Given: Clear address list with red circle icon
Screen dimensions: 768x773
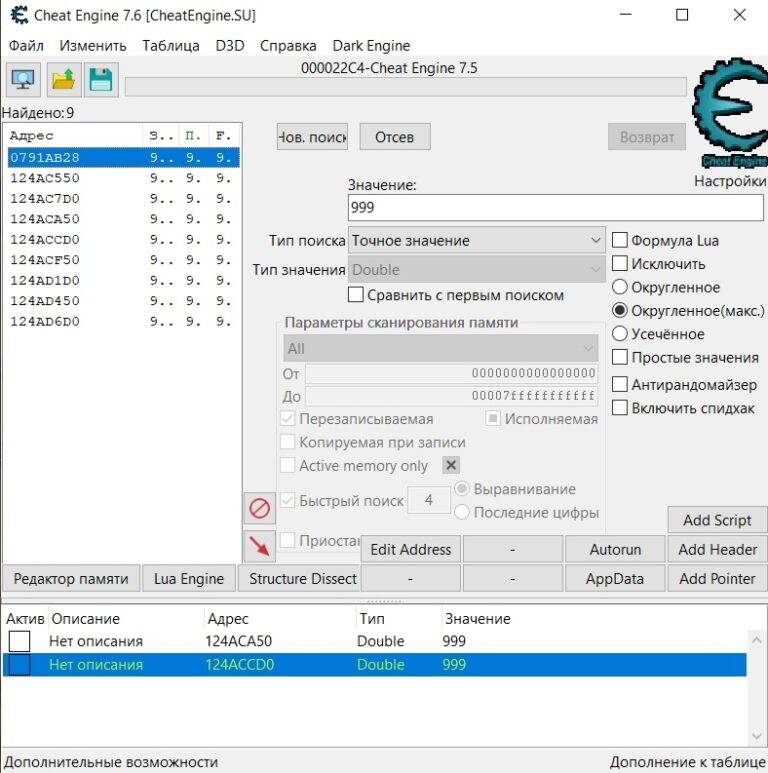Looking at the screenshot, I should click(x=259, y=508).
